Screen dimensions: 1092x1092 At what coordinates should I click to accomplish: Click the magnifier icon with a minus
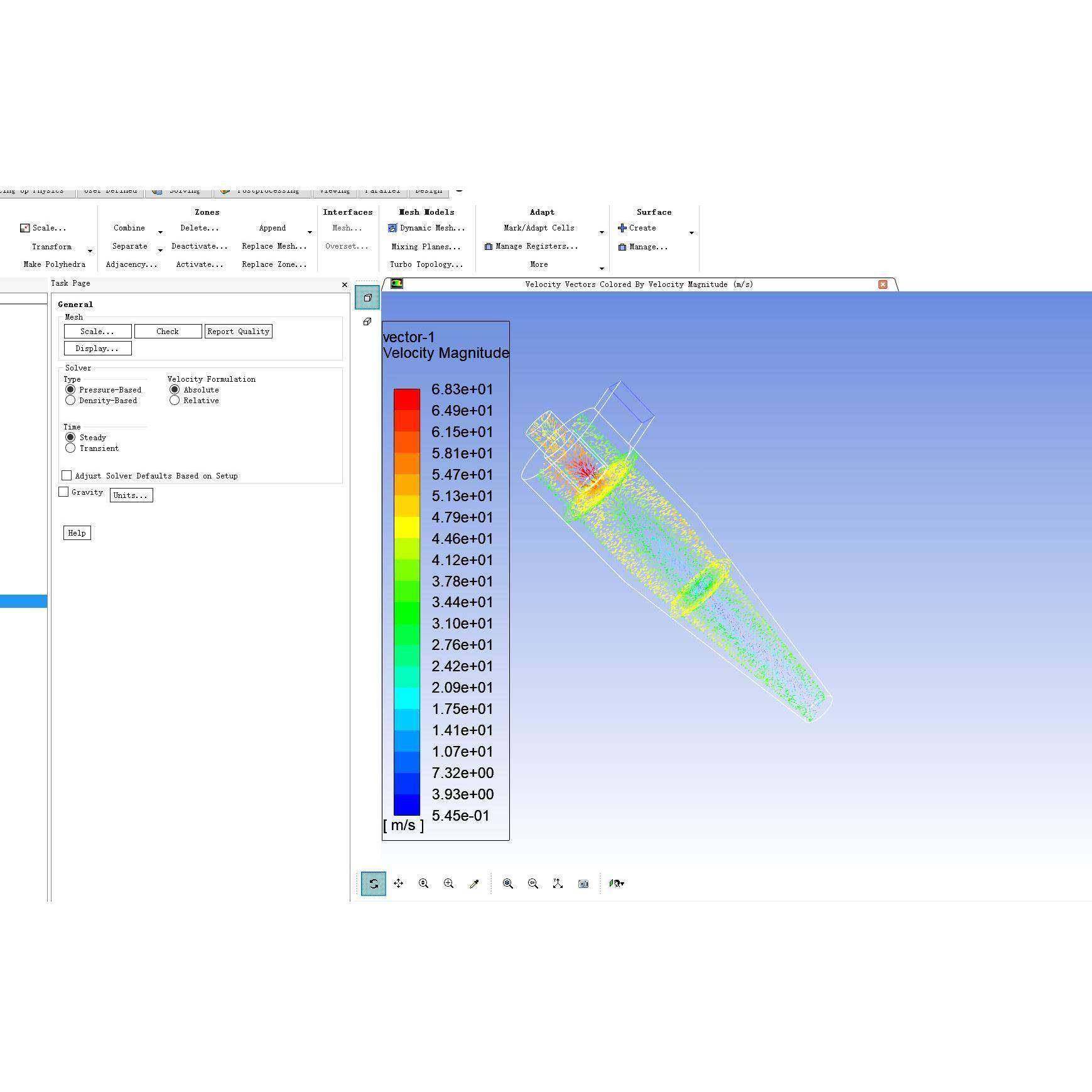(x=533, y=884)
